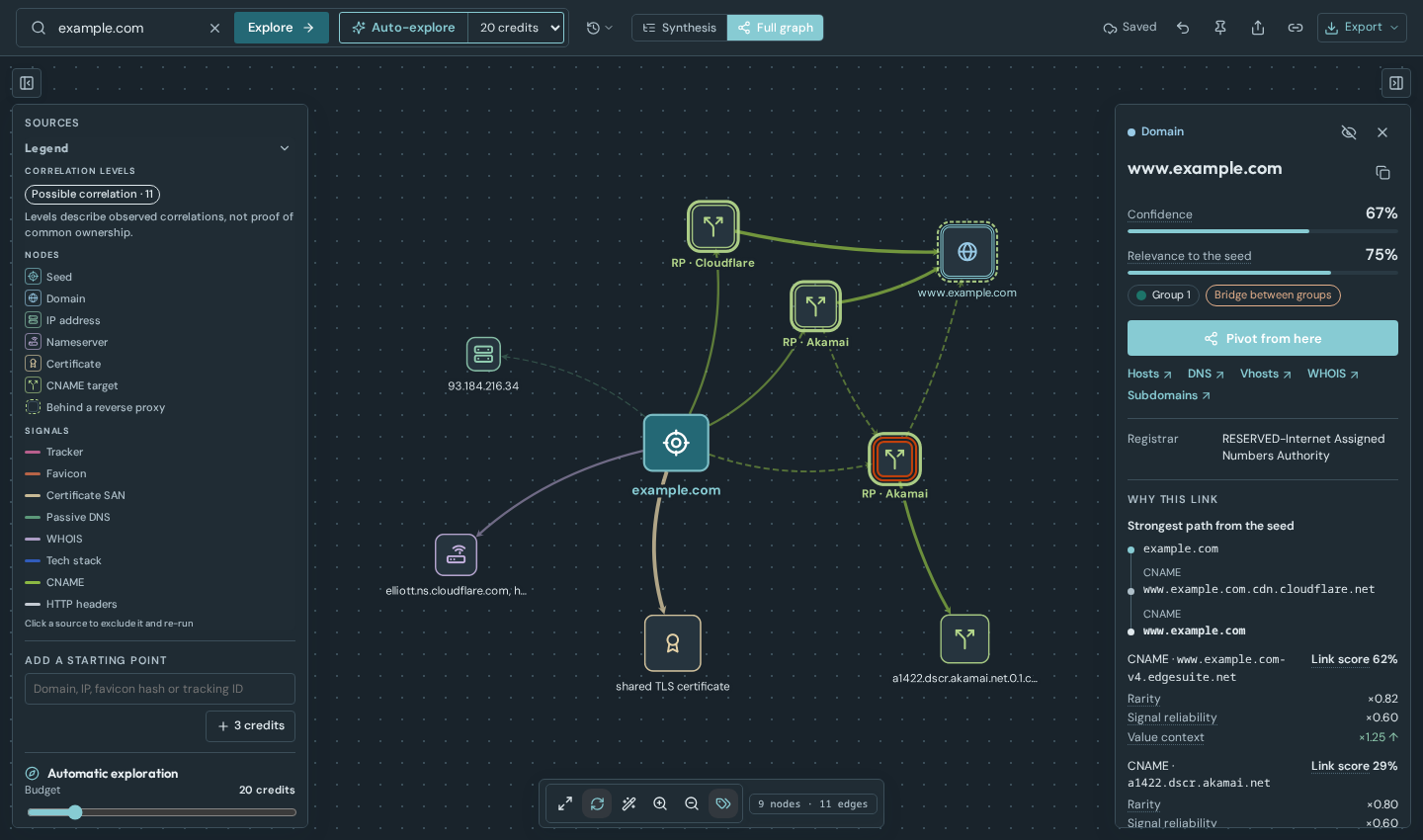Screen dimensions: 1423x840
Task: Open the Export dropdown menu
Action: (1362, 28)
